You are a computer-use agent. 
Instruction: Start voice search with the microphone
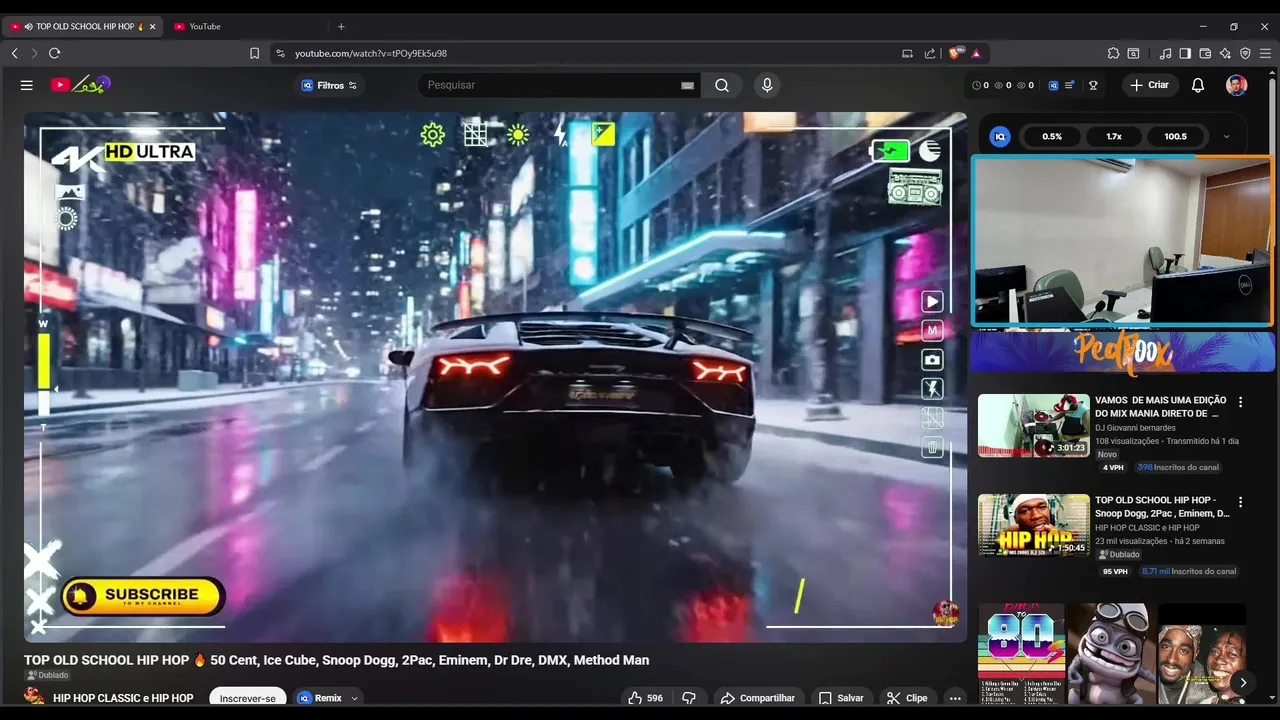pyautogui.click(x=767, y=85)
